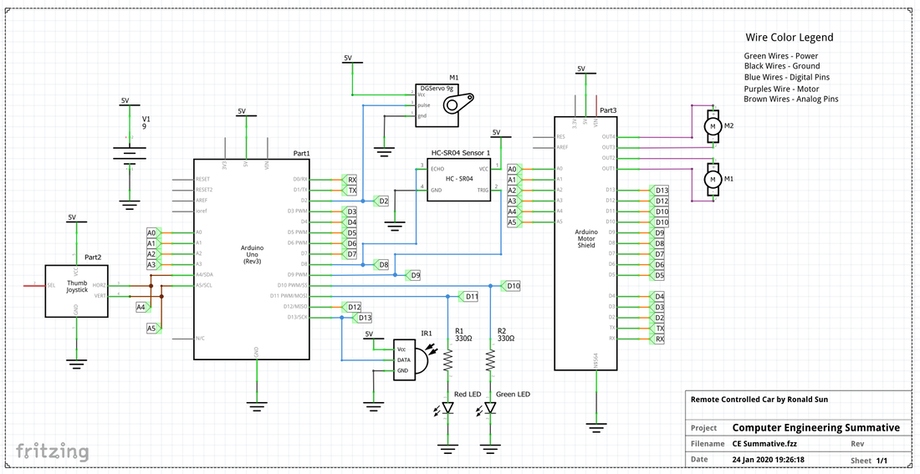The image size is (920, 474).
Task: Click the Wire Color Legend heading
Action: click(789, 38)
